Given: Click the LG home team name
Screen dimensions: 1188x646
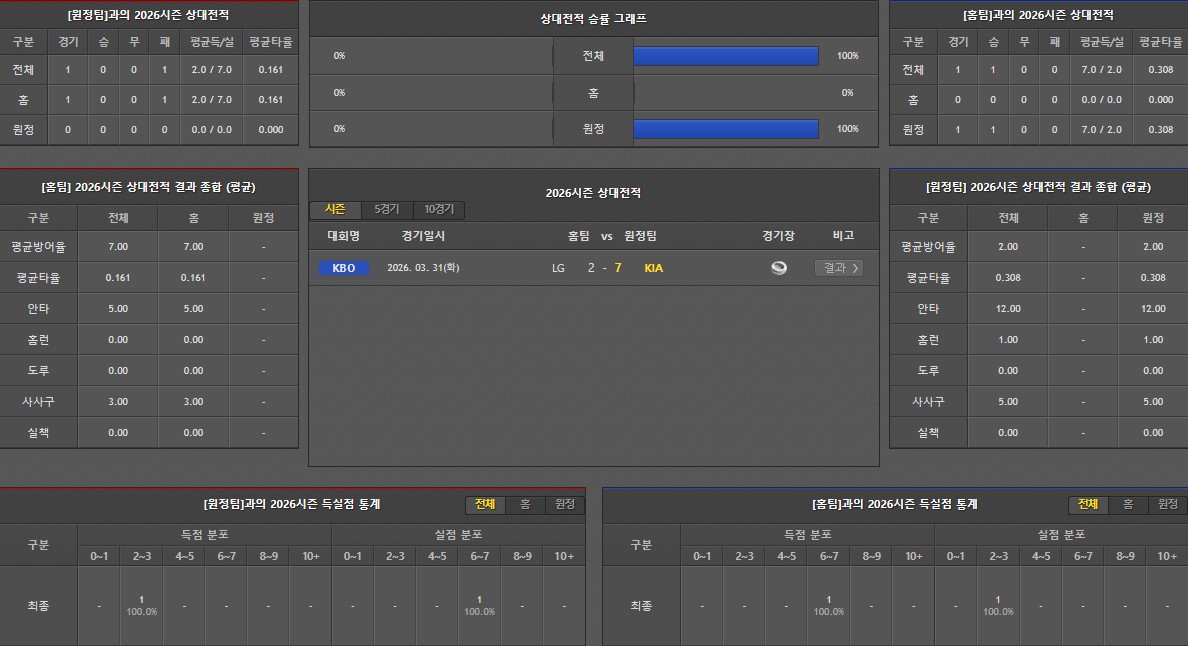Looking at the screenshot, I should (558, 268).
